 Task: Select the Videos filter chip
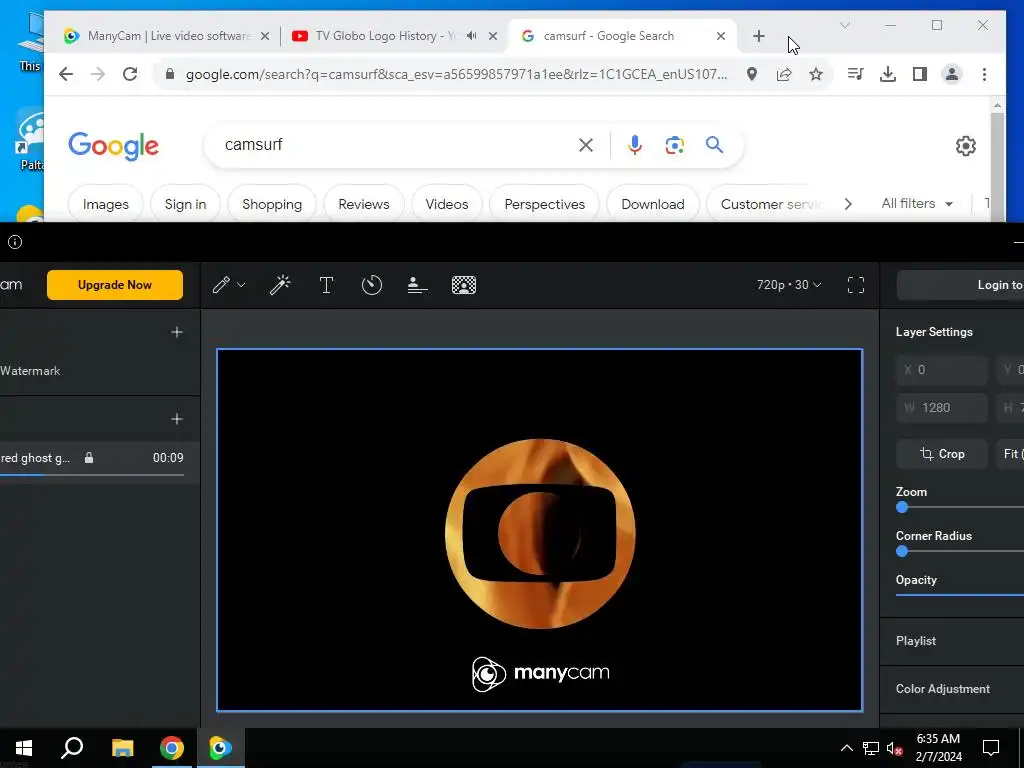point(447,204)
